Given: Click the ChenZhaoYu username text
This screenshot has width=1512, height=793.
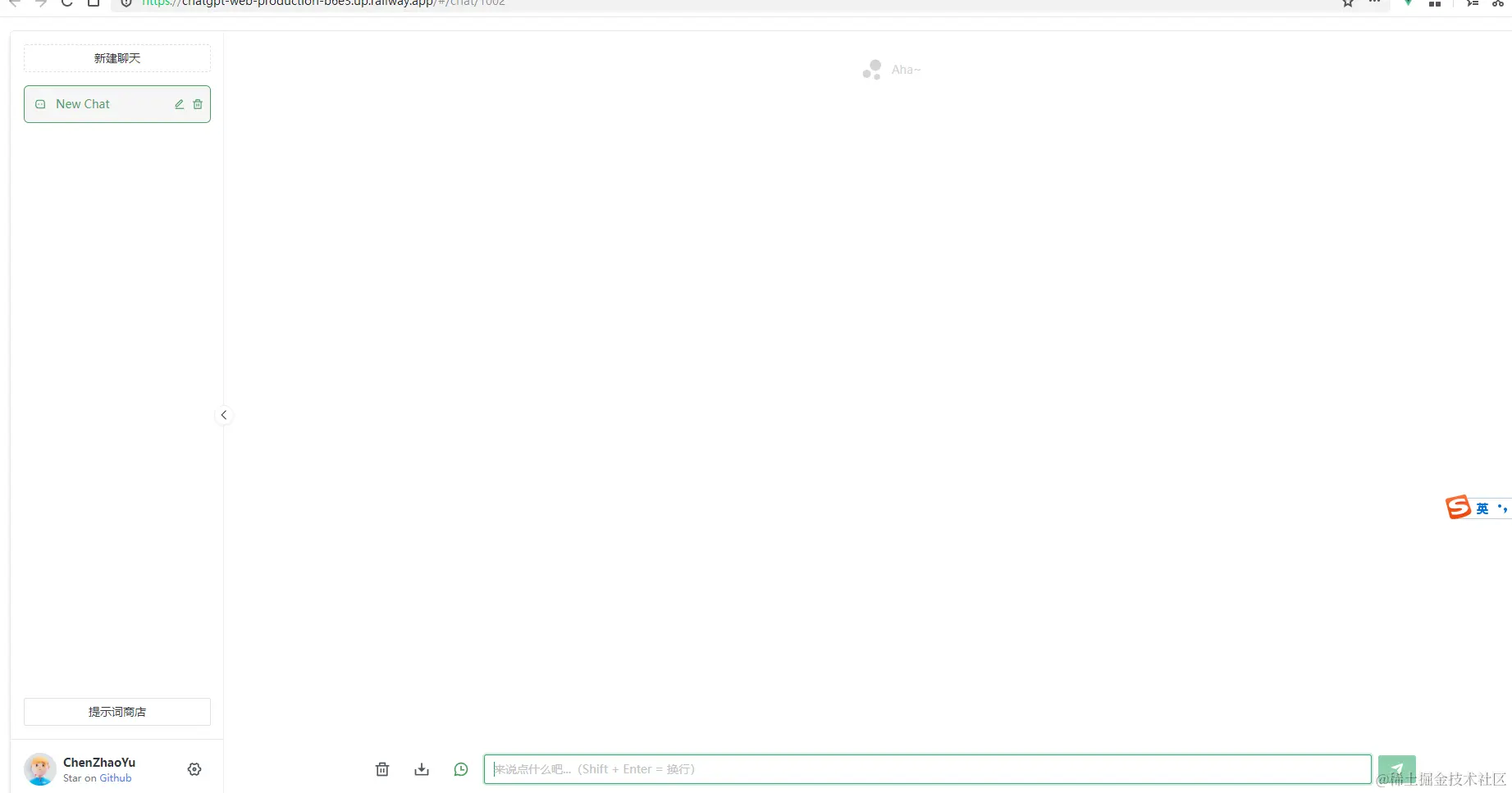Looking at the screenshot, I should [x=99, y=763].
